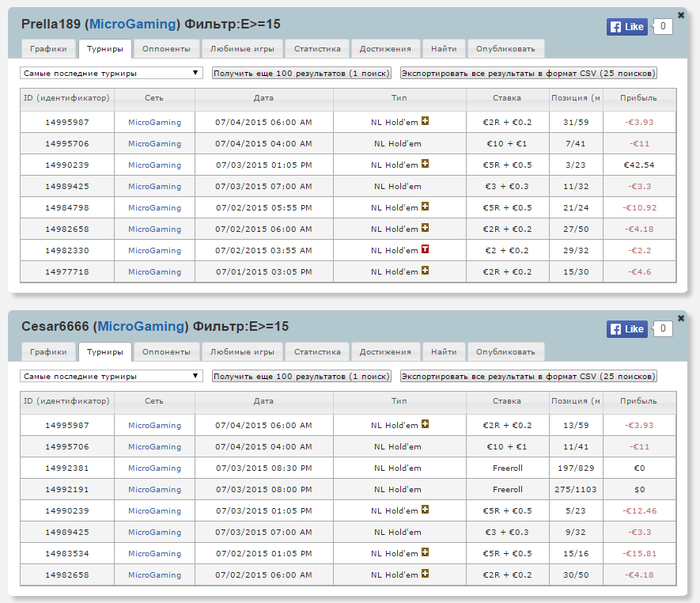Image resolution: width=700 pixels, height=603 pixels.
Task: Open Статистика tab in Cesar6666 panel
Action: tap(317, 352)
